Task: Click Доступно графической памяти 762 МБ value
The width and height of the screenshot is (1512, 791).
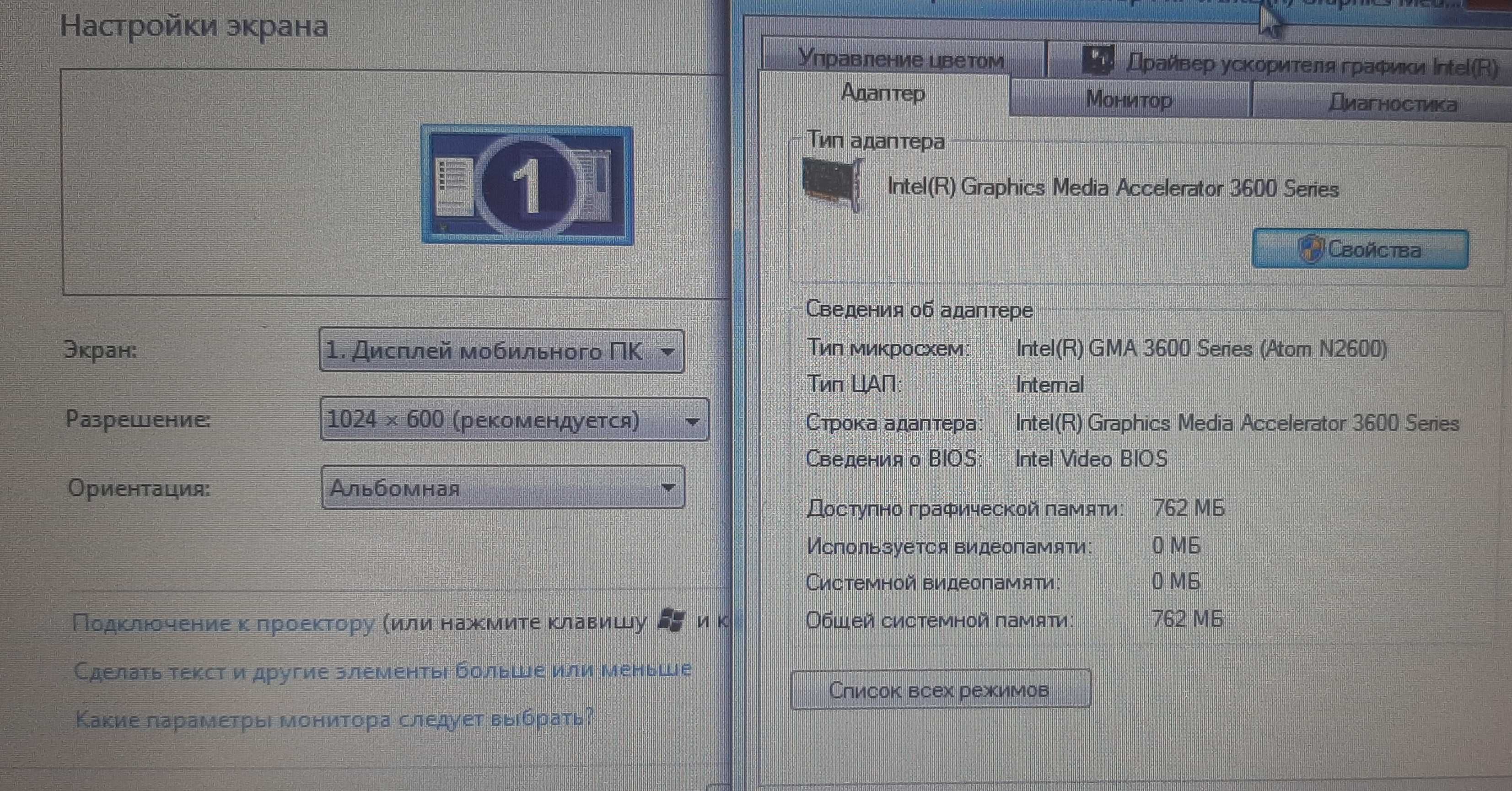Action: tap(1188, 507)
